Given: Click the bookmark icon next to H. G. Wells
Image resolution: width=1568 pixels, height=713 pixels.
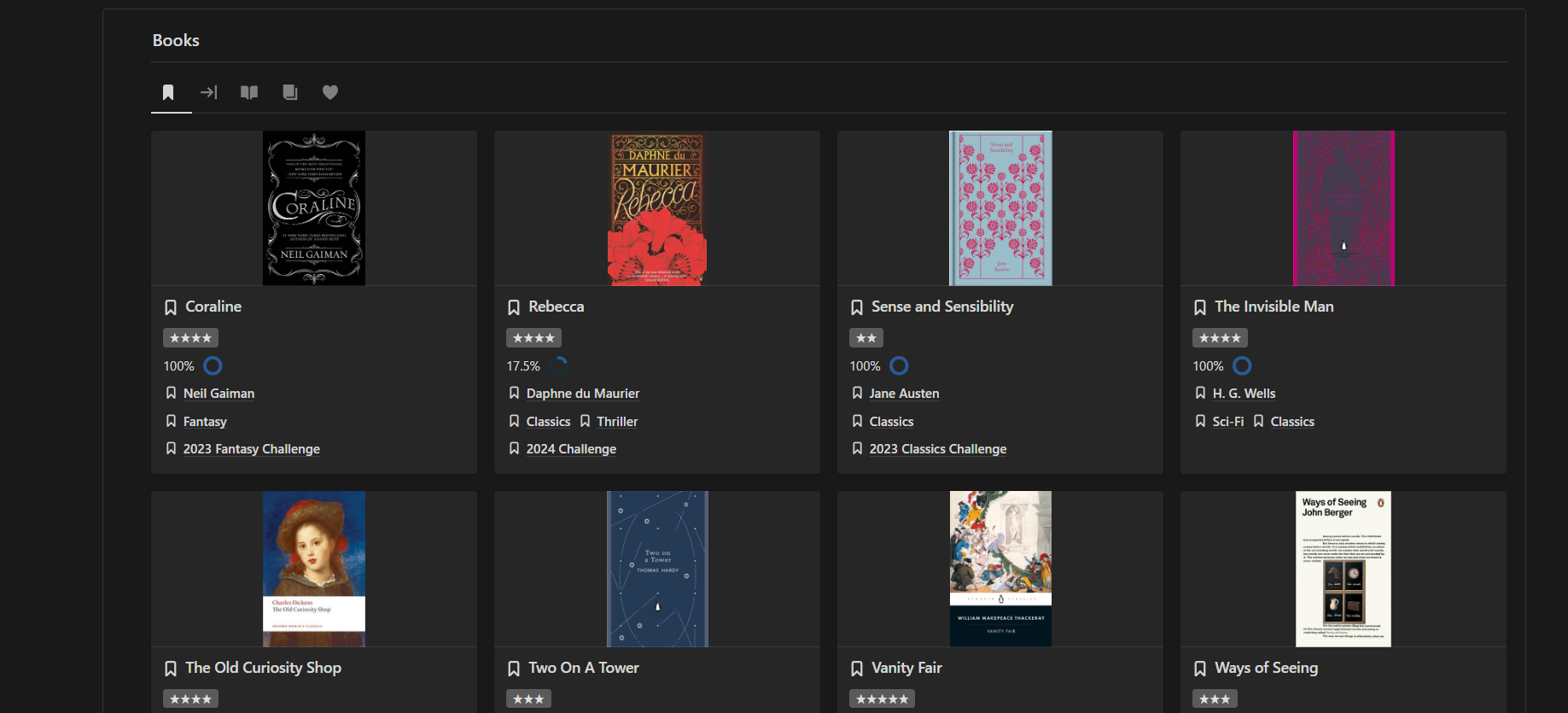Looking at the screenshot, I should coord(1200,393).
